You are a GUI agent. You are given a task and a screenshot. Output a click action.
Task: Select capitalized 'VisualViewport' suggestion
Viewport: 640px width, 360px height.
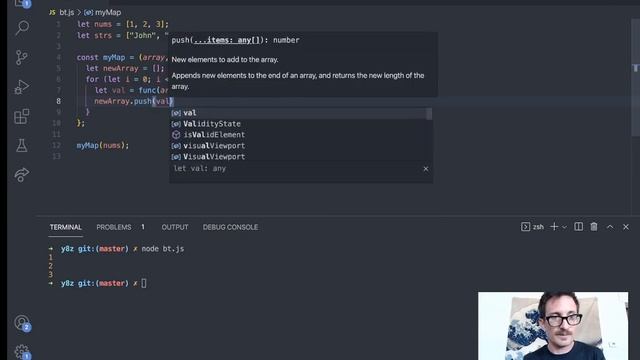click(x=300, y=157)
